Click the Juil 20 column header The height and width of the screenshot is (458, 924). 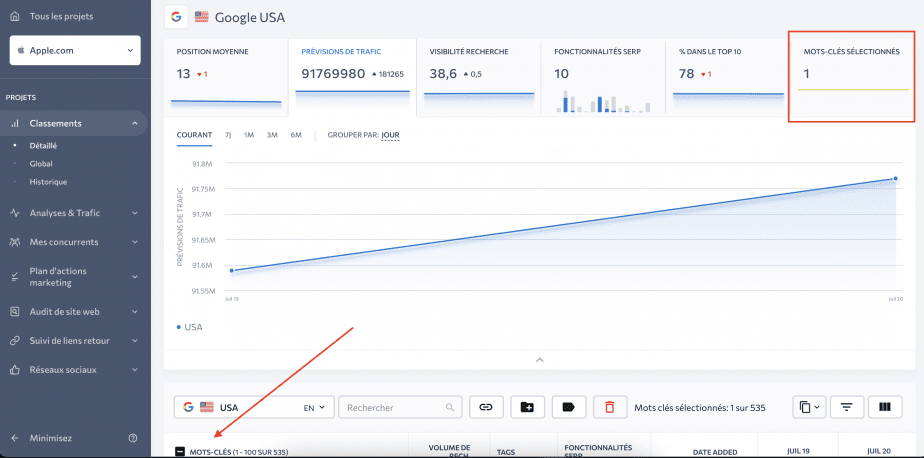point(879,450)
